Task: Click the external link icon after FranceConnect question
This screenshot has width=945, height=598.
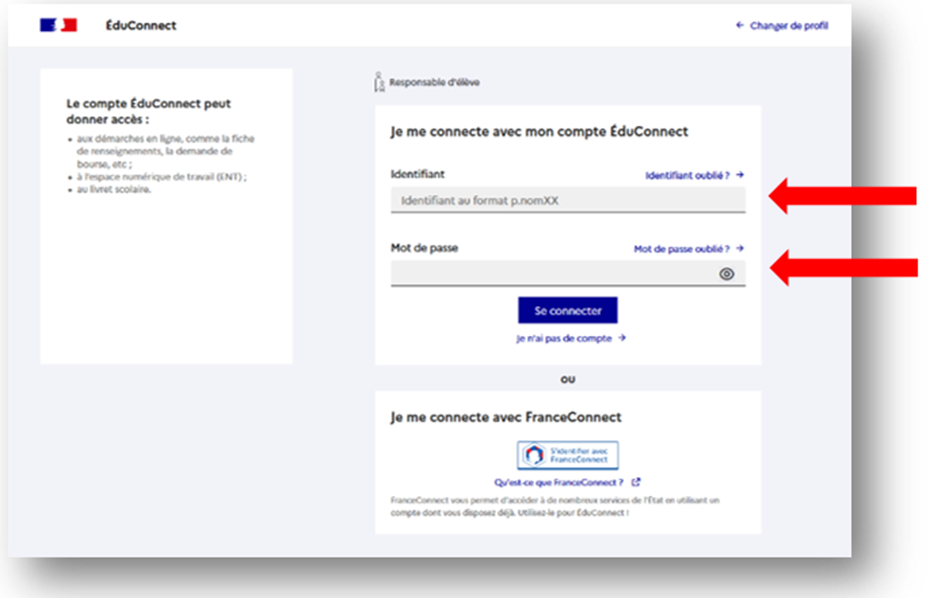Action: (x=636, y=482)
